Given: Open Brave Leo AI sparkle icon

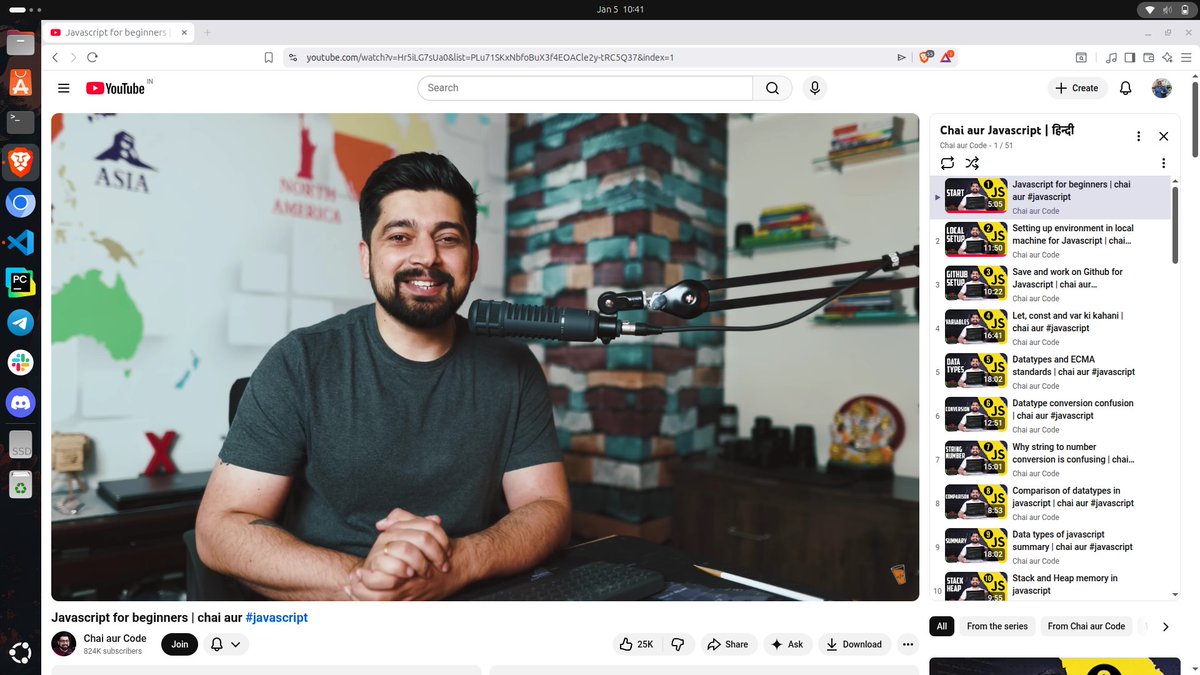Looking at the screenshot, I should [x=1166, y=57].
